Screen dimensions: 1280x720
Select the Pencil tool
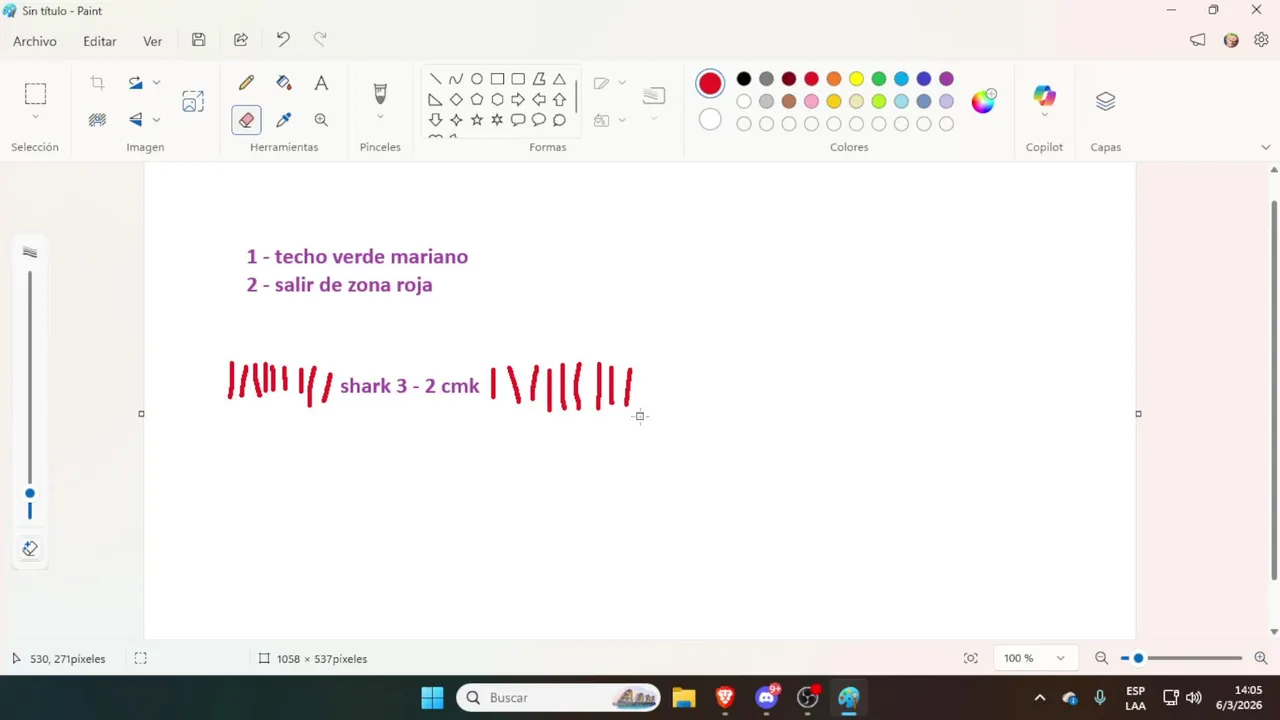pos(246,83)
